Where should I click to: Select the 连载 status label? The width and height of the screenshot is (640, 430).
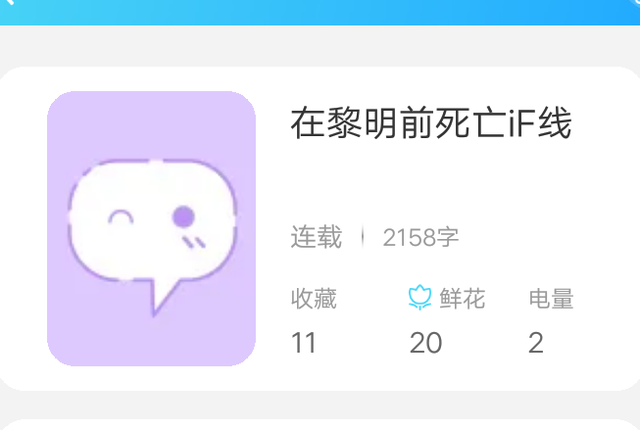click(x=316, y=237)
